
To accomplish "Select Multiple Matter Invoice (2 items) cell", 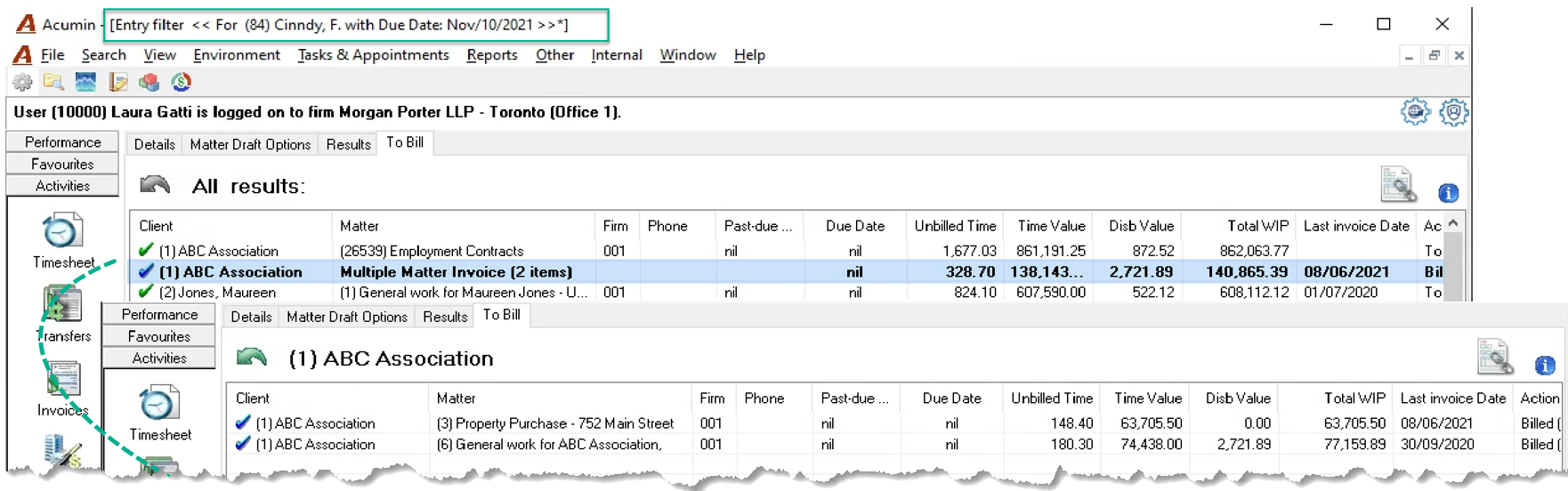I will tap(463, 271).
